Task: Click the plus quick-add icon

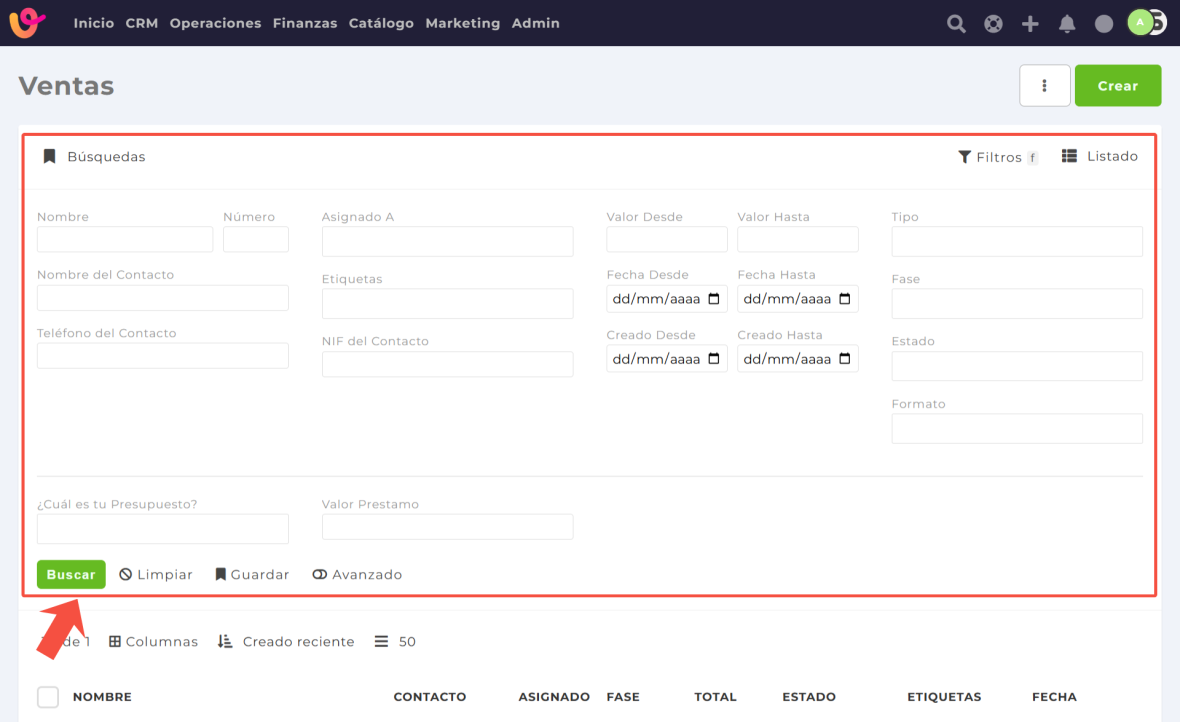Action: [1030, 24]
